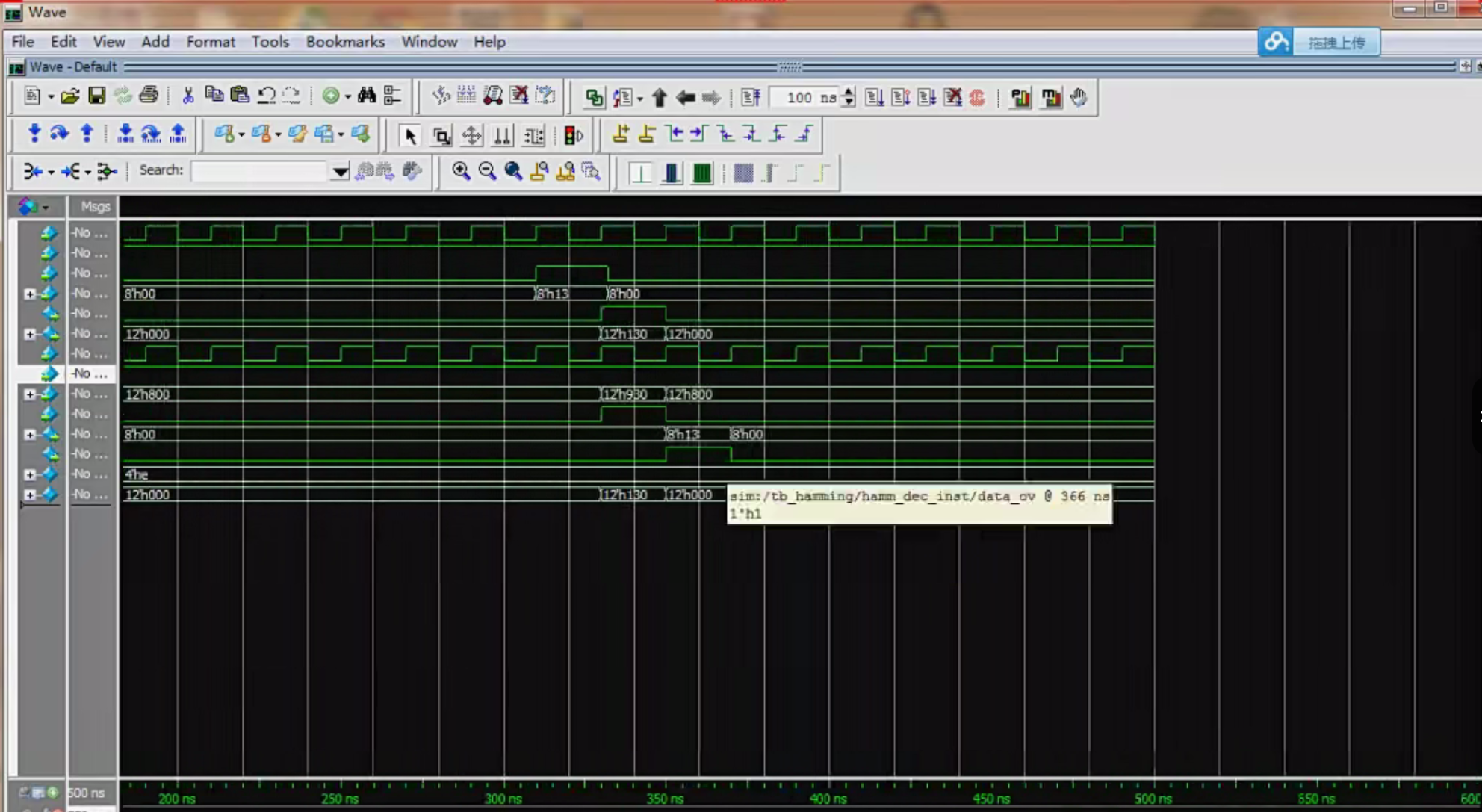The height and width of the screenshot is (812, 1482).
Task: Expand the second 8'h00 bus signal
Action: (x=29, y=434)
